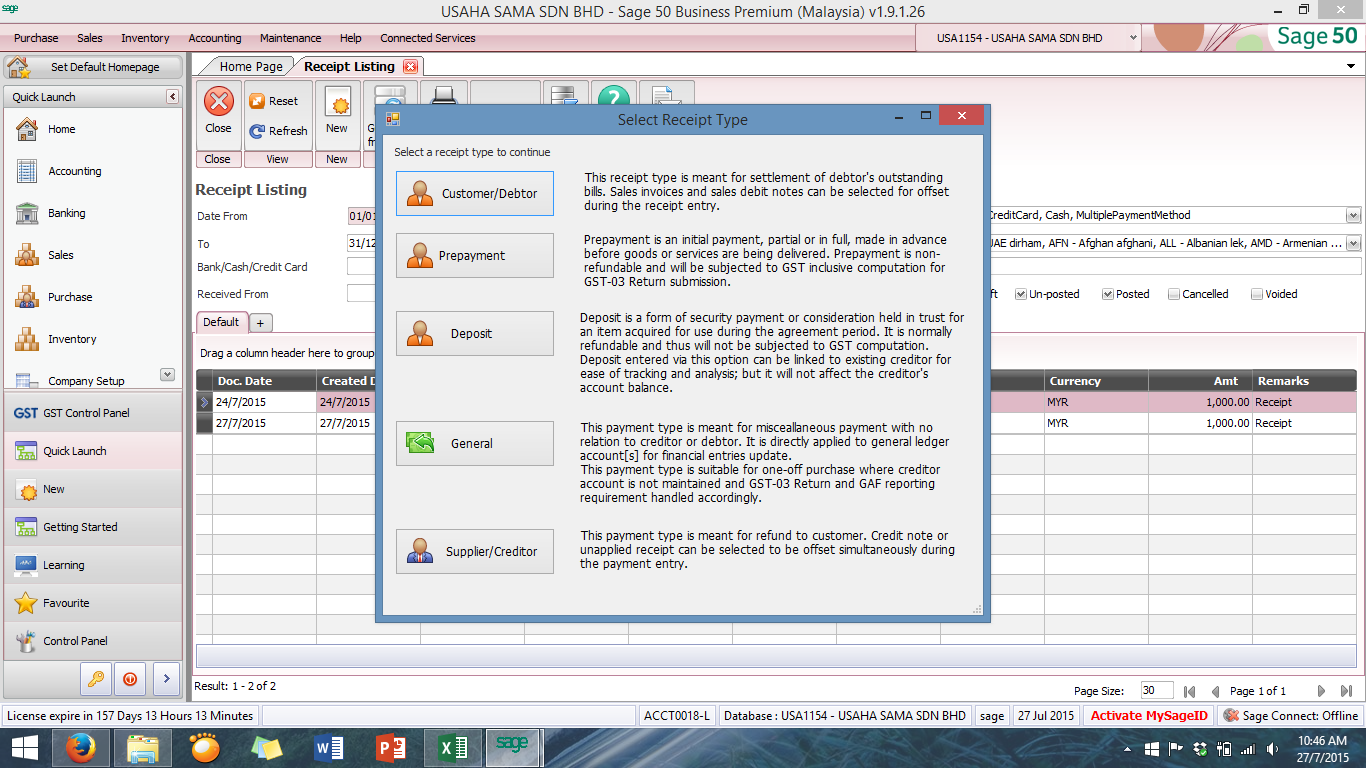Open the Inventory menu
Viewport: 1366px width, 768px height.
[145, 38]
